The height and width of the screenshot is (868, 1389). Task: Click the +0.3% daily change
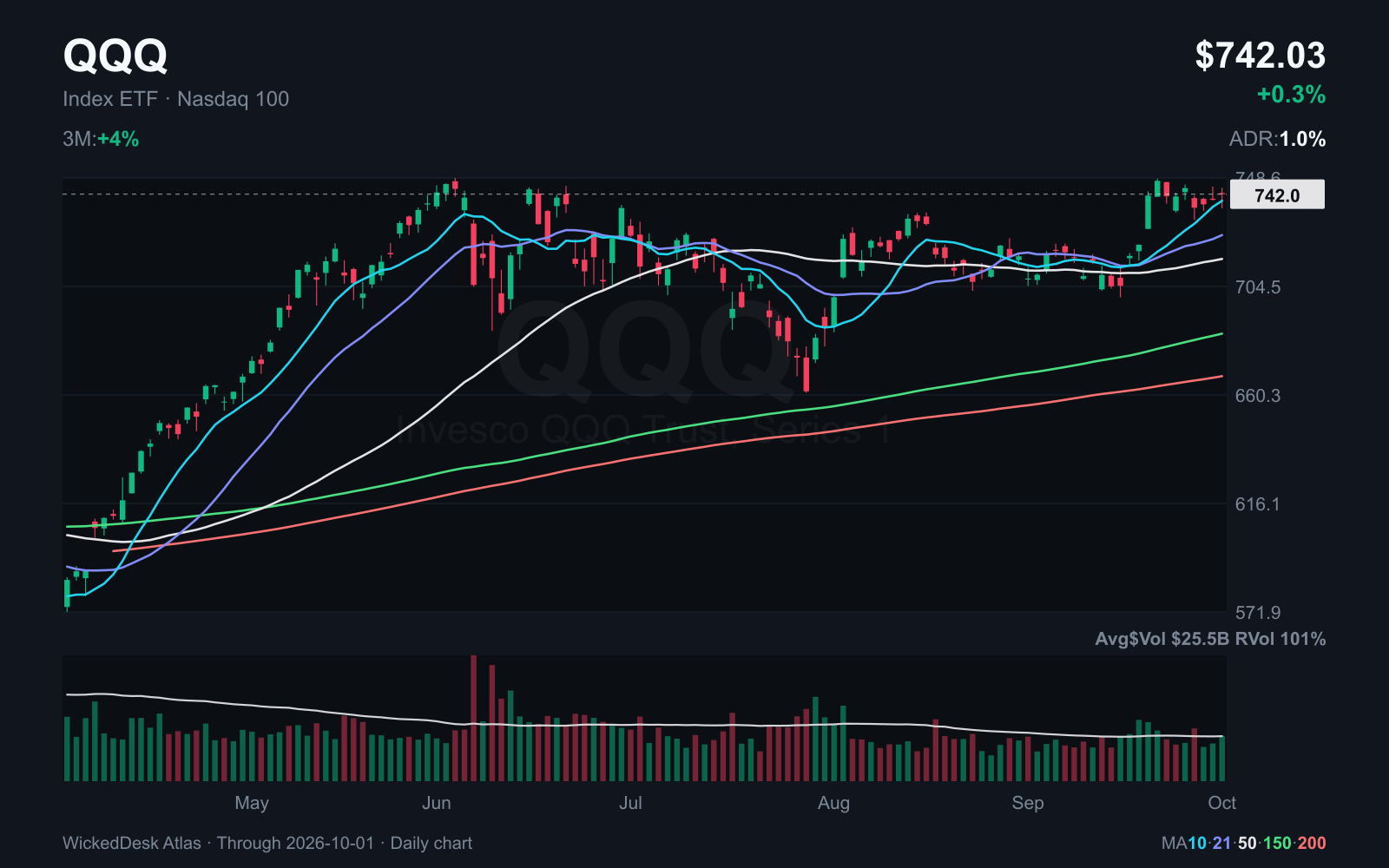pos(1291,95)
